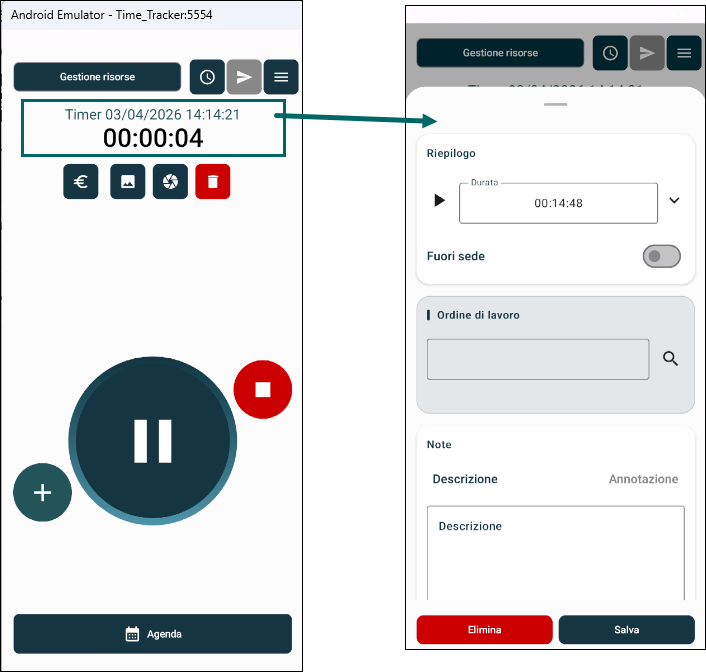The height and width of the screenshot is (672, 706).
Task: Toggle the Fuori sede switch
Action: [x=661, y=256]
